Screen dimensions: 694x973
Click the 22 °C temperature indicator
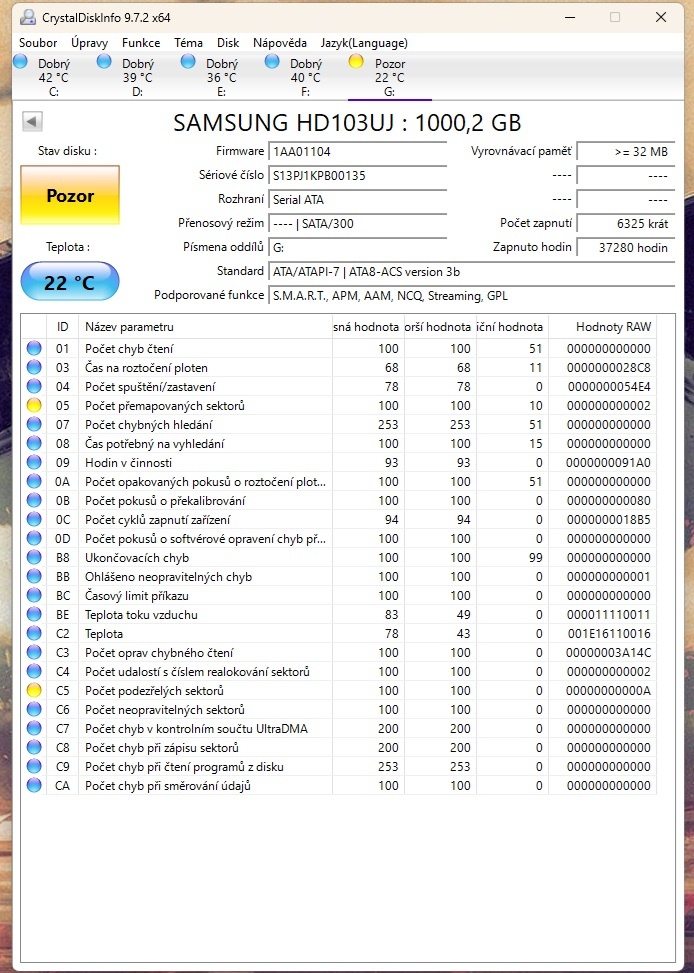tap(70, 282)
